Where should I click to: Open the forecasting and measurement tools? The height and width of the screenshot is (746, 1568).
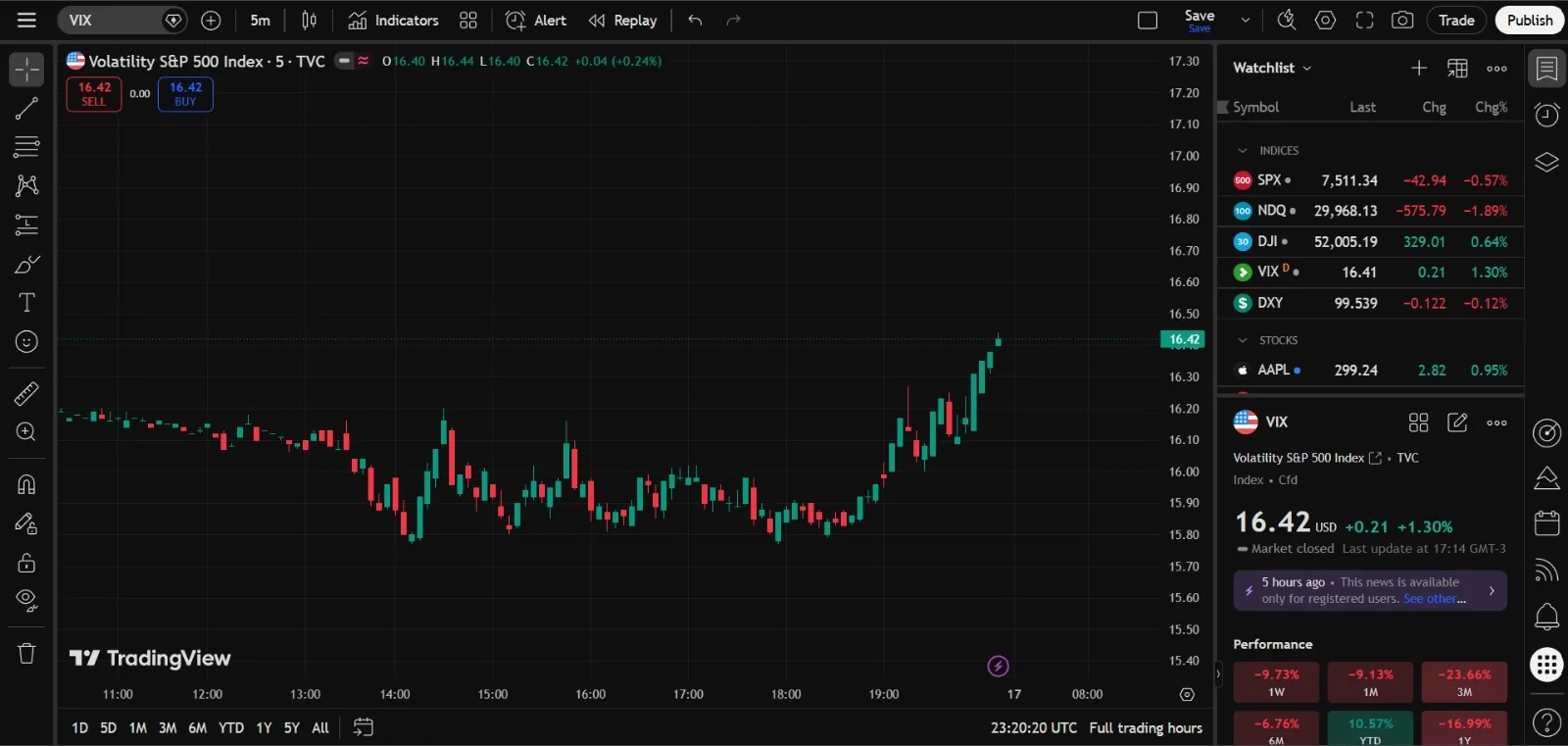pyautogui.click(x=26, y=224)
